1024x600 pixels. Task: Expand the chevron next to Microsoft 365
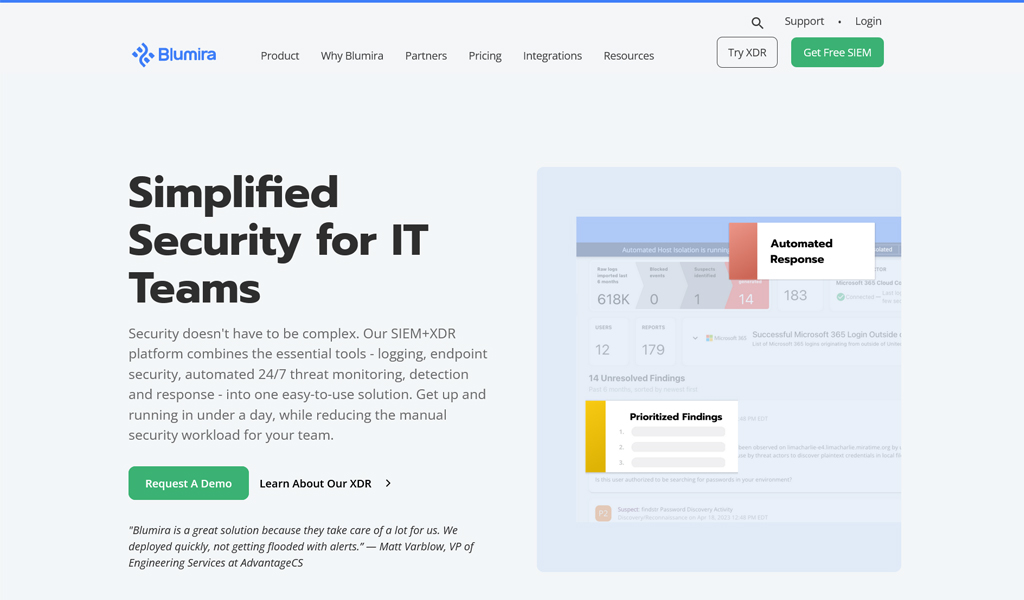(695, 338)
